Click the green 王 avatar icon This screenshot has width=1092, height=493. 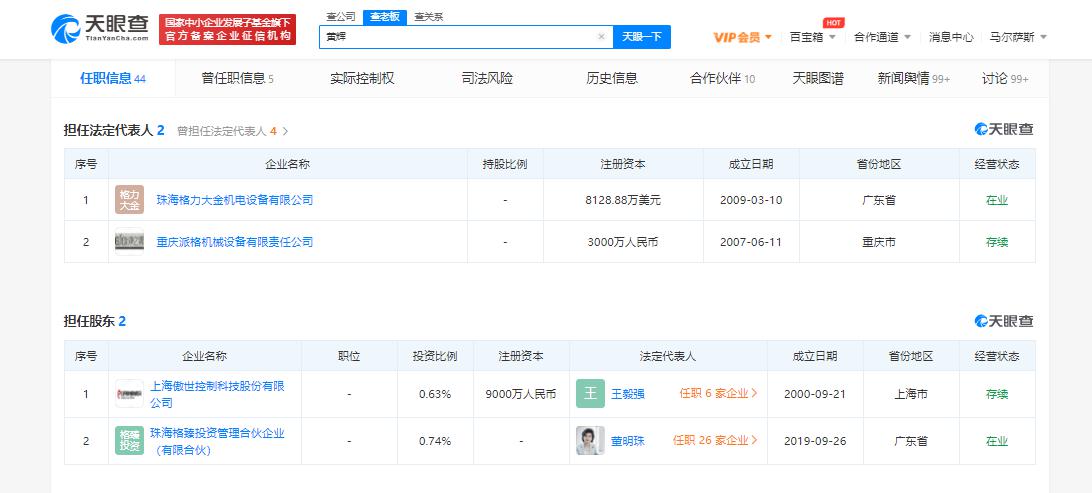(x=590, y=394)
